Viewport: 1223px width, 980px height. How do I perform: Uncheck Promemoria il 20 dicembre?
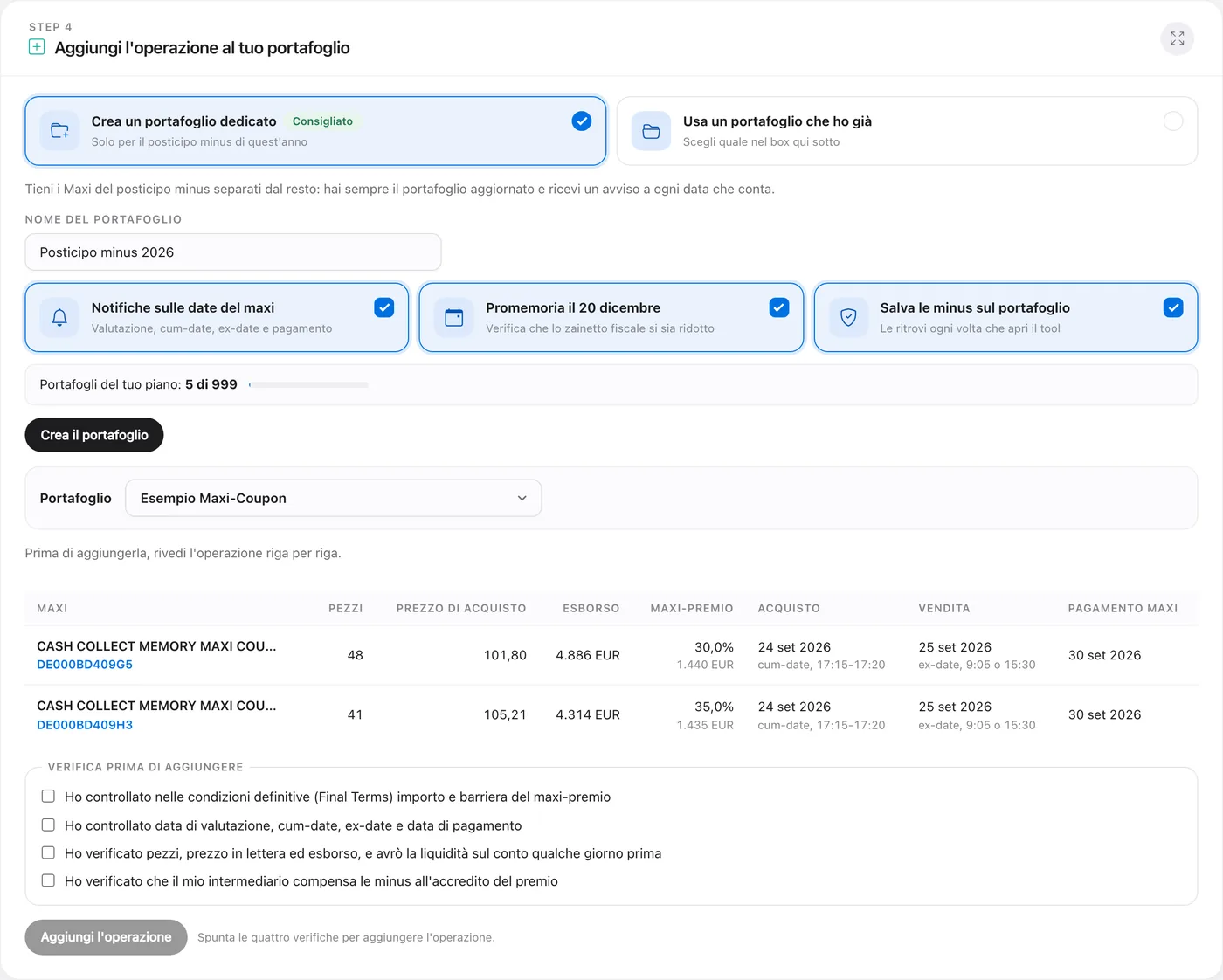pos(779,307)
